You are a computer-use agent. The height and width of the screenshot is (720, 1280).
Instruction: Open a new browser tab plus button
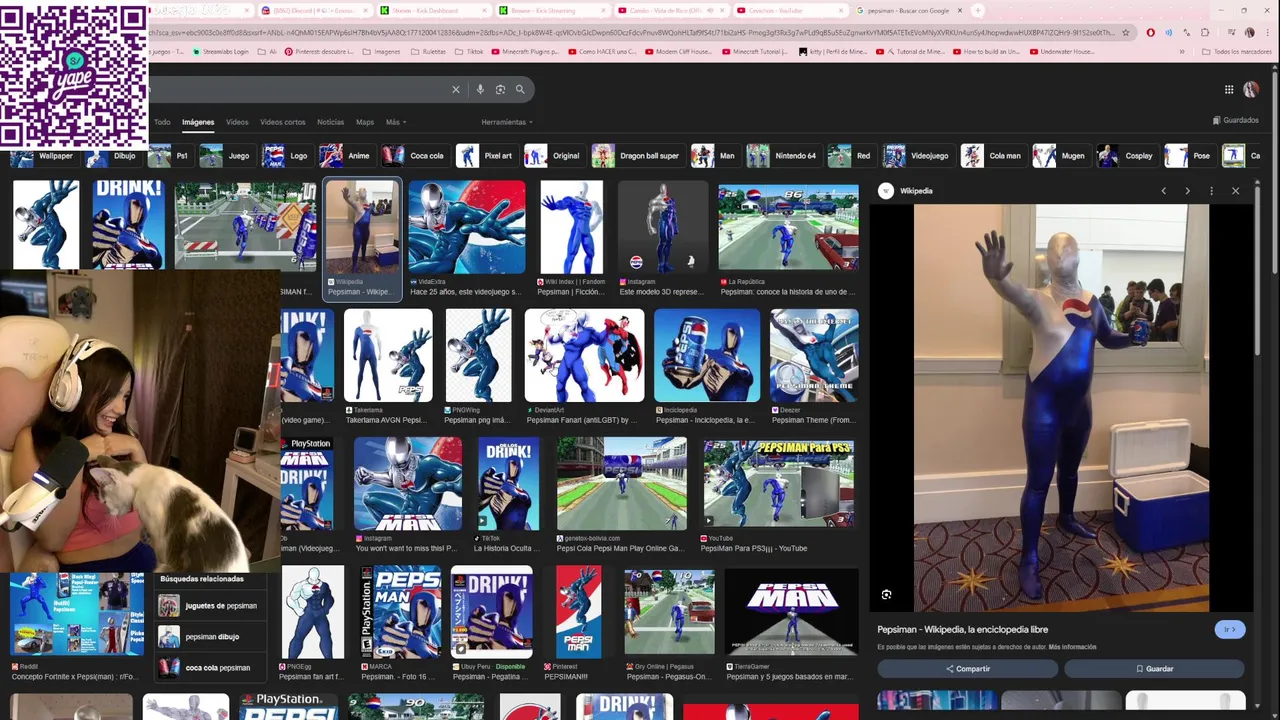coord(978,11)
